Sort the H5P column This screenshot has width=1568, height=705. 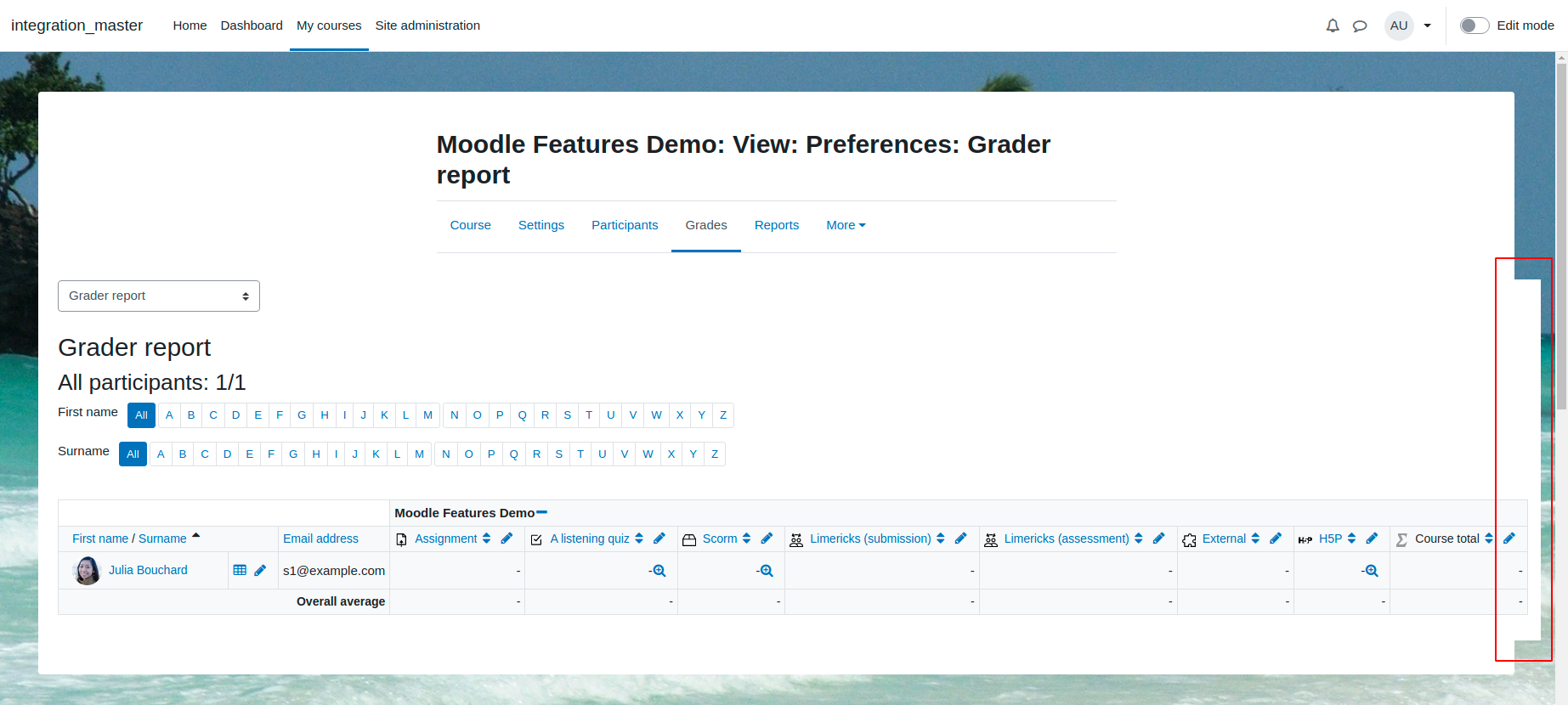(x=1351, y=539)
